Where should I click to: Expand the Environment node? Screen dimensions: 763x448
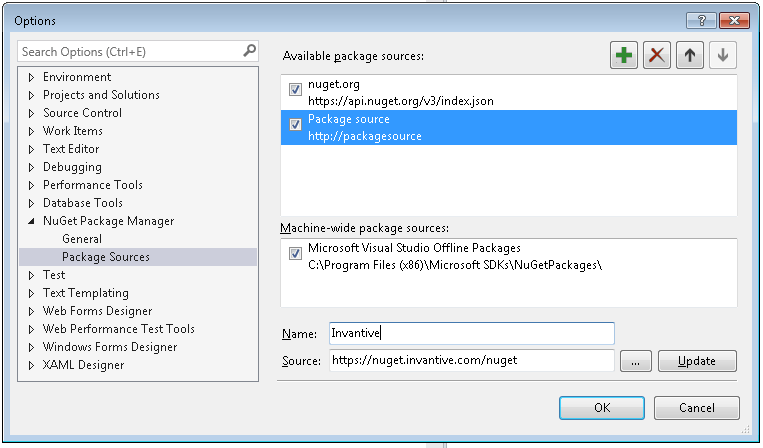31,77
